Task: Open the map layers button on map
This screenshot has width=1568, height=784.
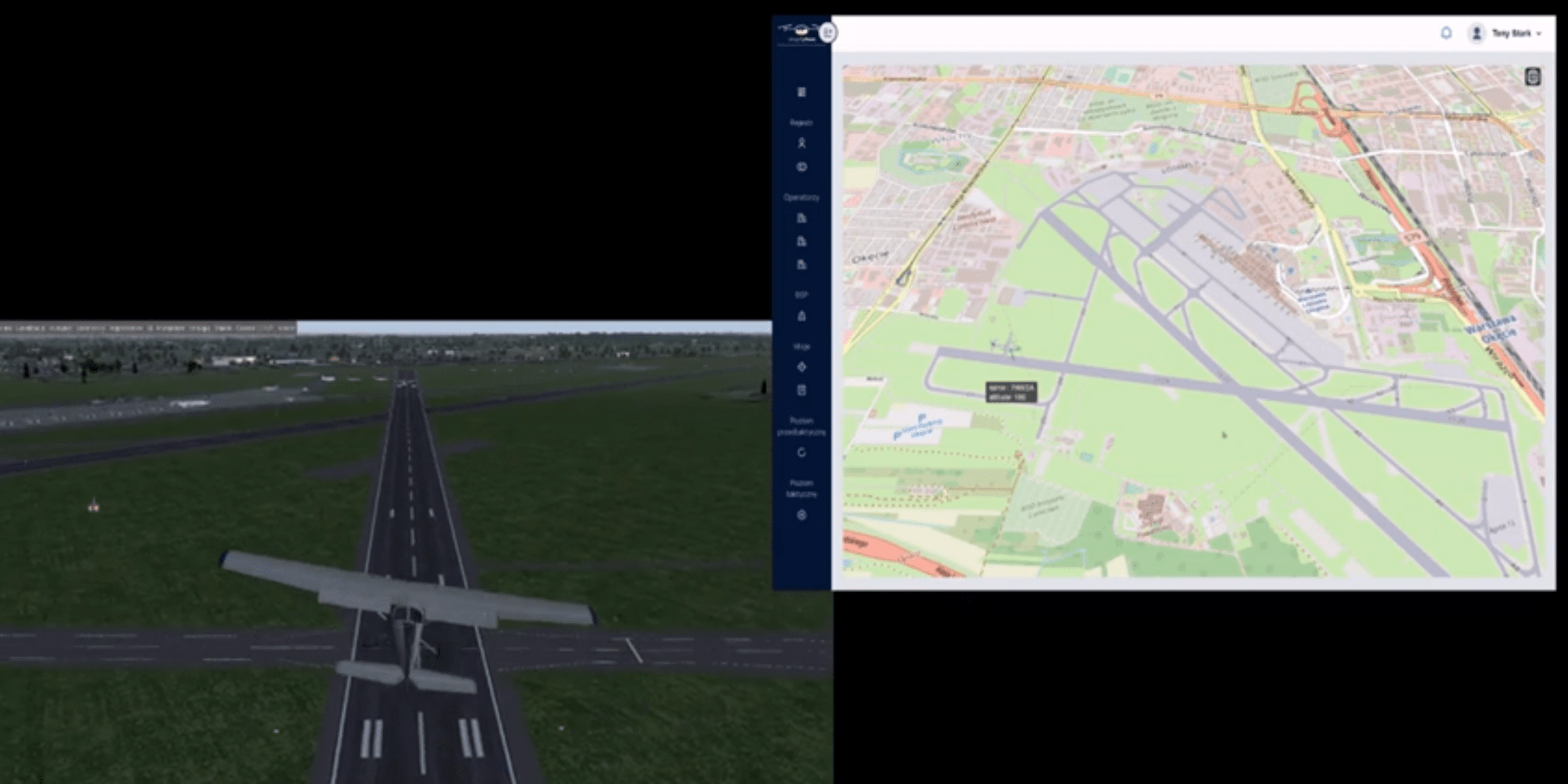Action: (1533, 77)
